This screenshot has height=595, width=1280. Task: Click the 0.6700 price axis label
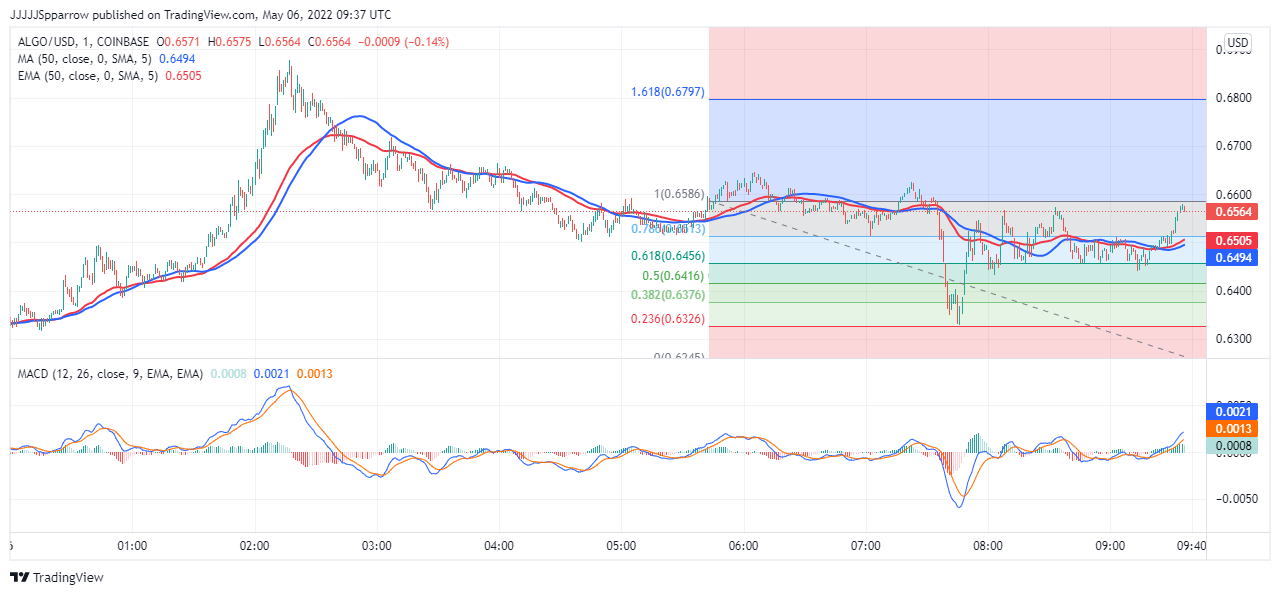point(1232,146)
